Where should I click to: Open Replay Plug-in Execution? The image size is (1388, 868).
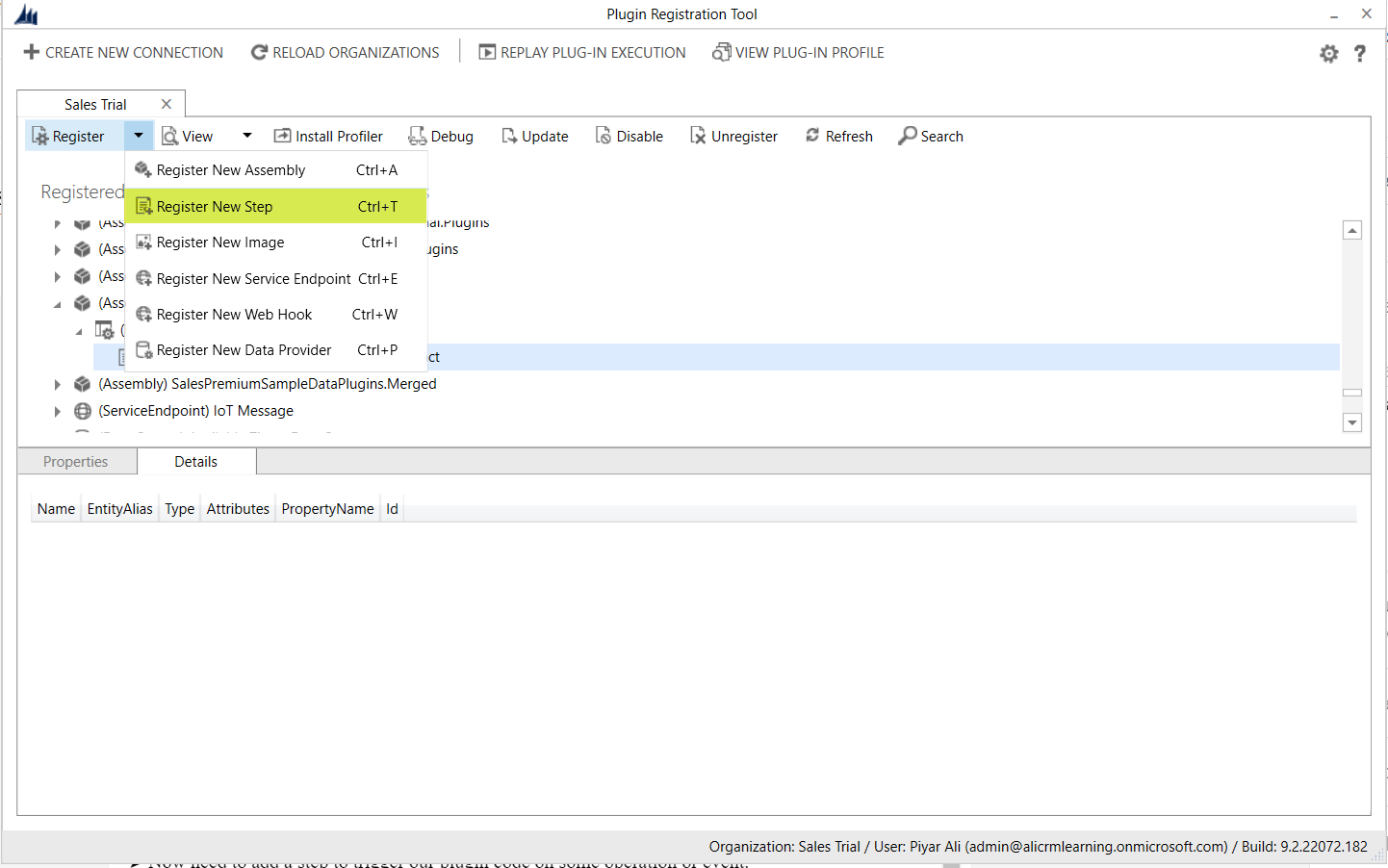[582, 53]
